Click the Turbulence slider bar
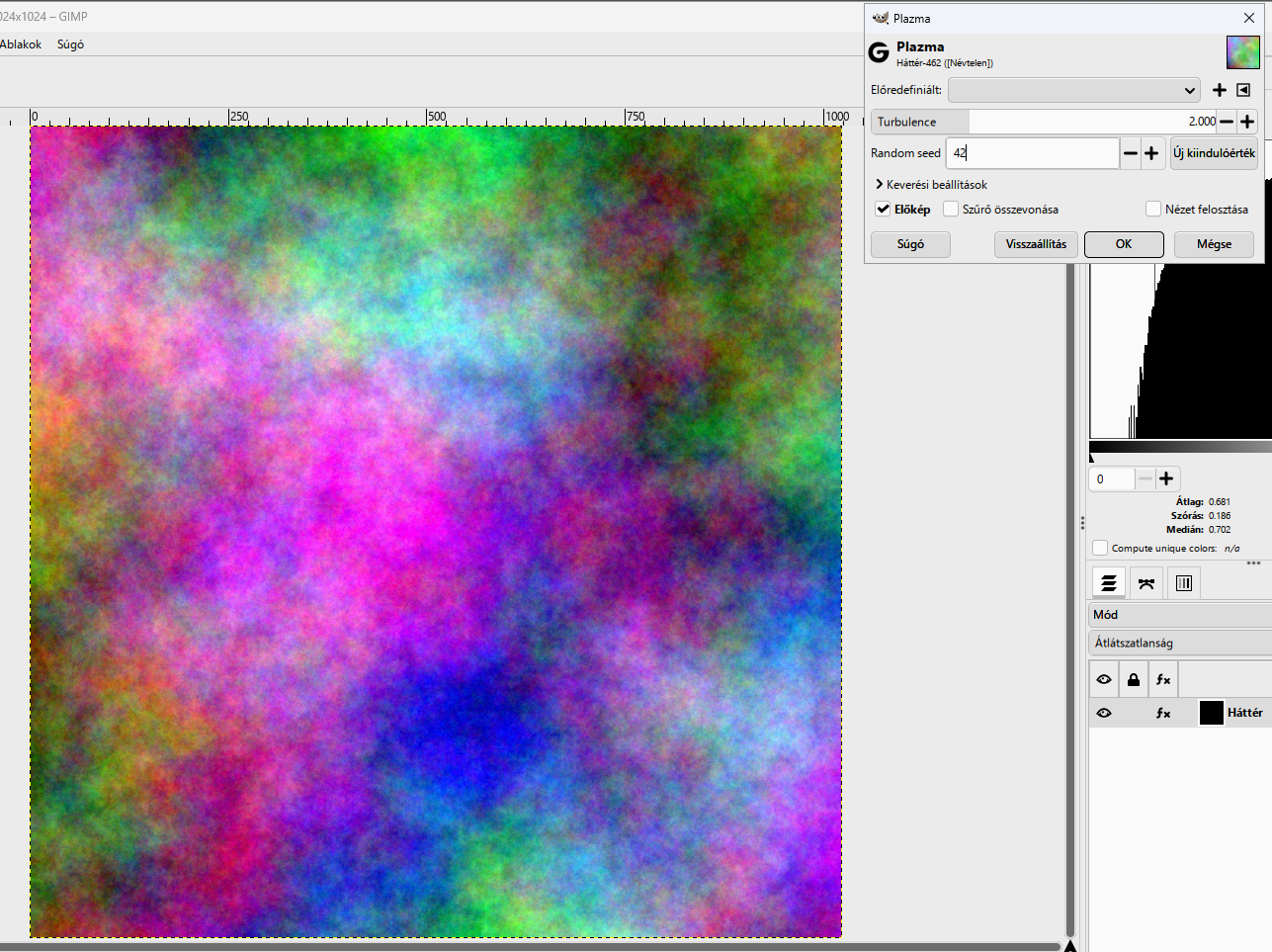 click(x=1044, y=122)
